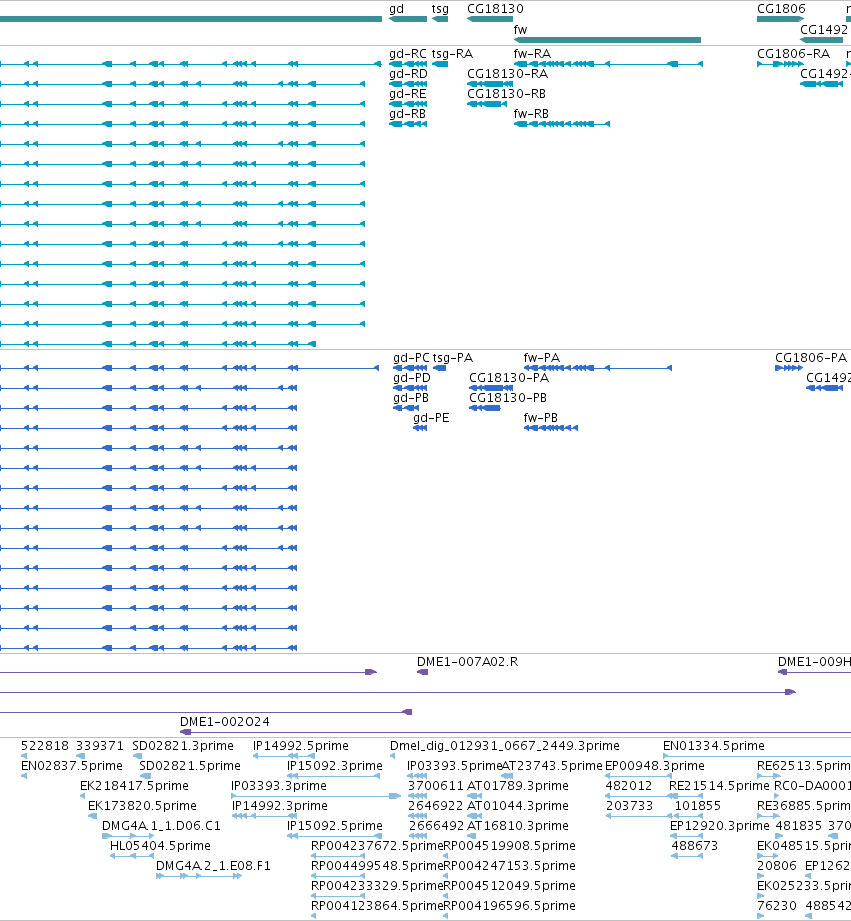
Task: Click Dmel_dig_012931_0667_2449.3prime feature
Action: (x=504, y=746)
